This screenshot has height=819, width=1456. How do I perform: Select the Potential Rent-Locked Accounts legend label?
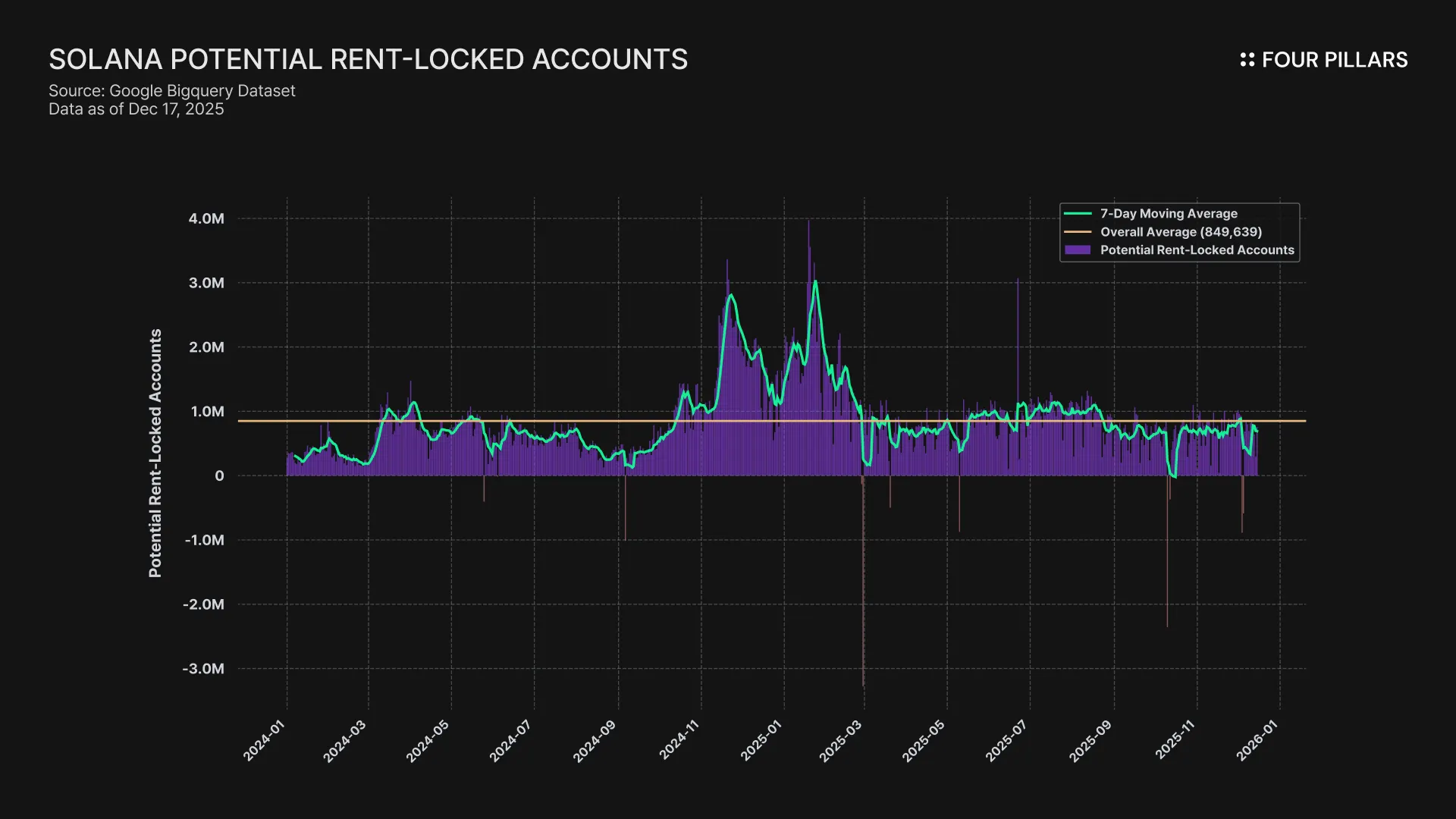tap(1197, 250)
